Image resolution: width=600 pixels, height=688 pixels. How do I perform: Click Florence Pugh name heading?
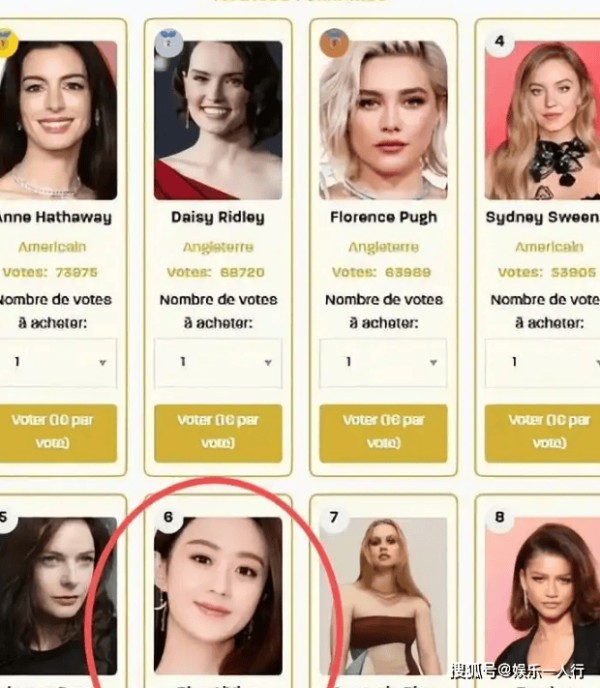pos(384,217)
